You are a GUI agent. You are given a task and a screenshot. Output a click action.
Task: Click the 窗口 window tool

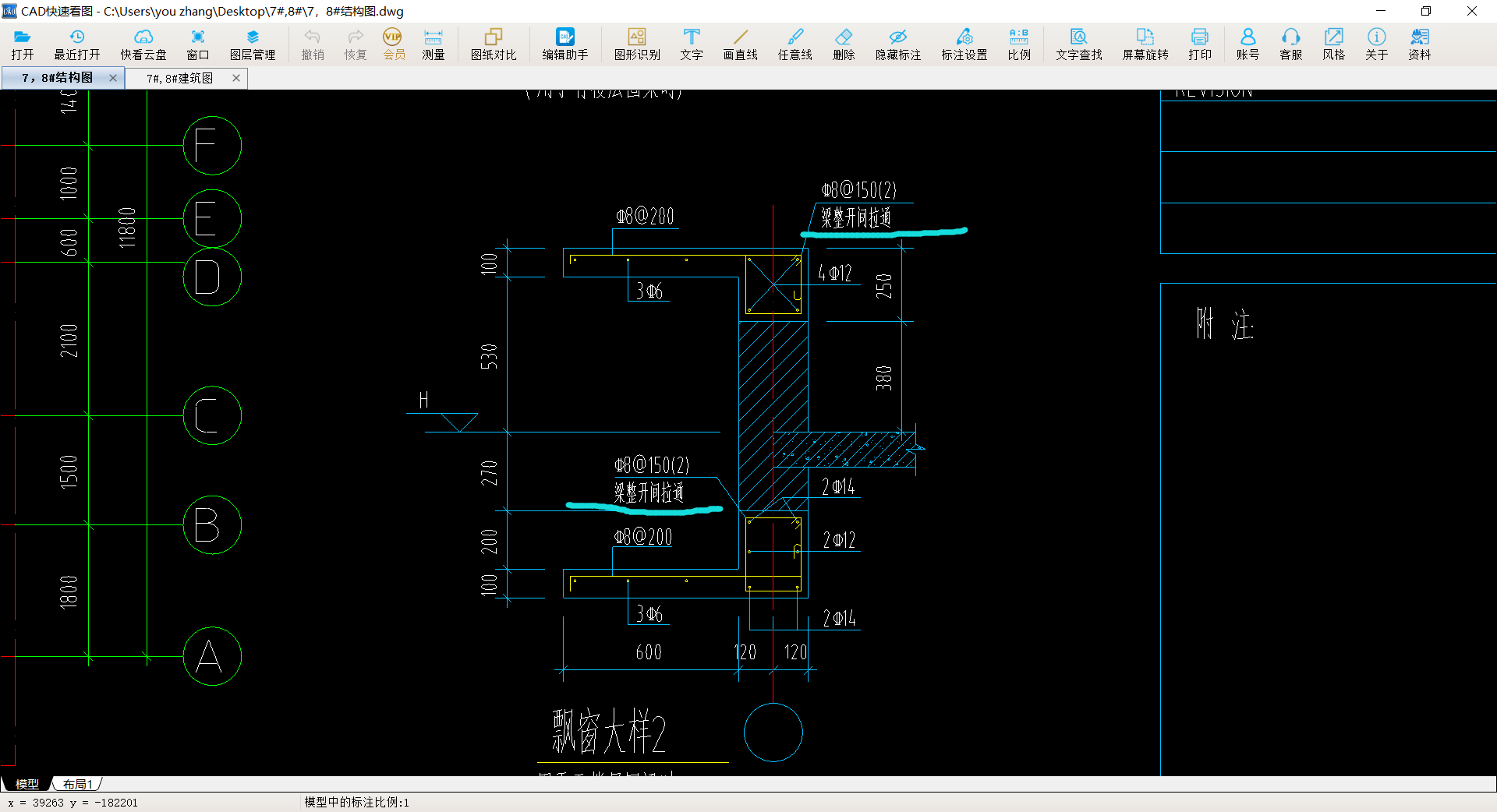point(198,44)
